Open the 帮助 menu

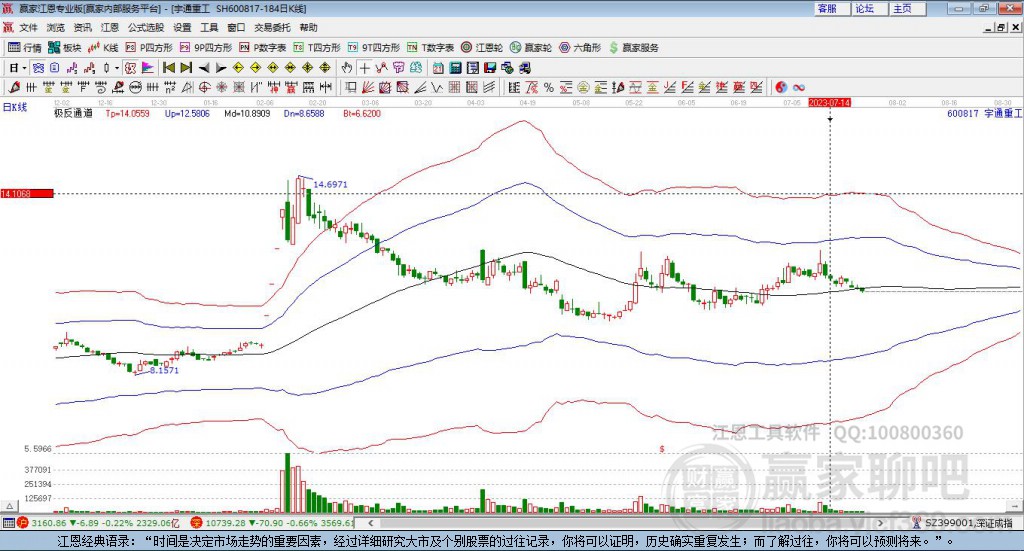tap(308, 27)
